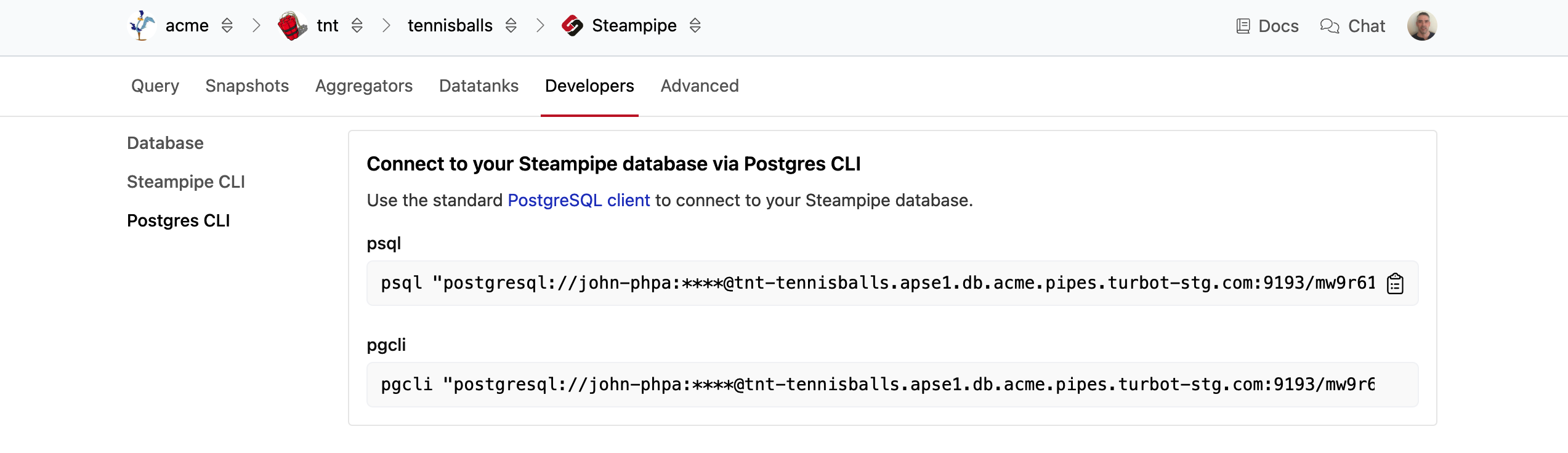Open the user profile avatar menu
This screenshot has width=1568, height=453.
pyautogui.click(x=1421, y=26)
